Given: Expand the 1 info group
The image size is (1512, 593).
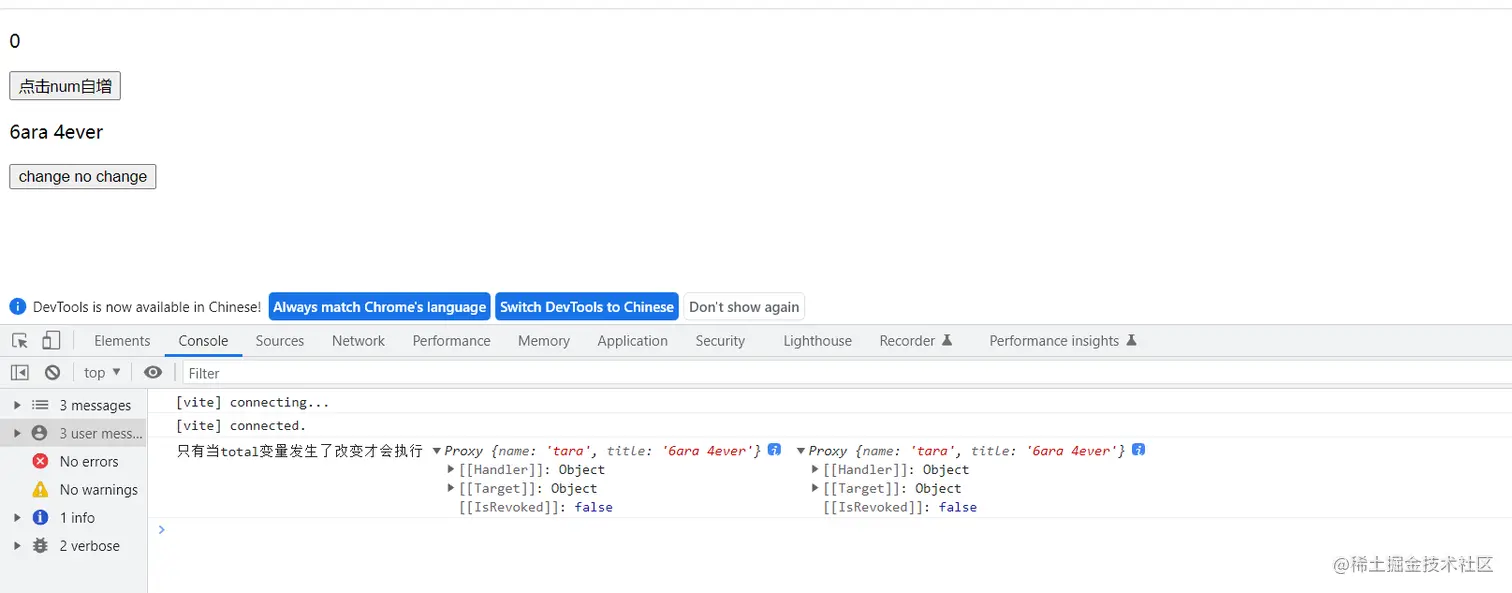Looking at the screenshot, I should [x=17, y=517].
